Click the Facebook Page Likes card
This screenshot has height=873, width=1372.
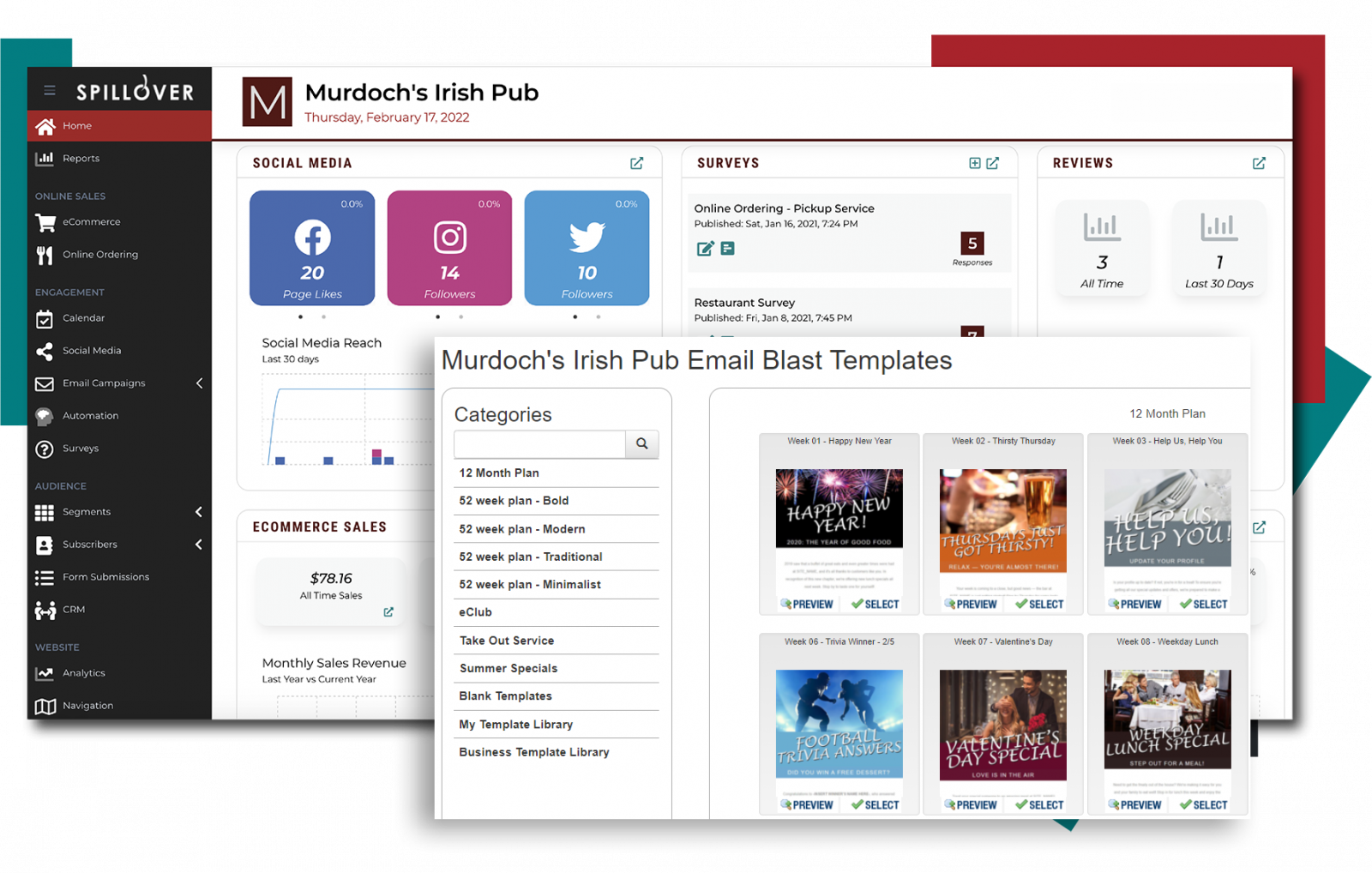point(312,248)
